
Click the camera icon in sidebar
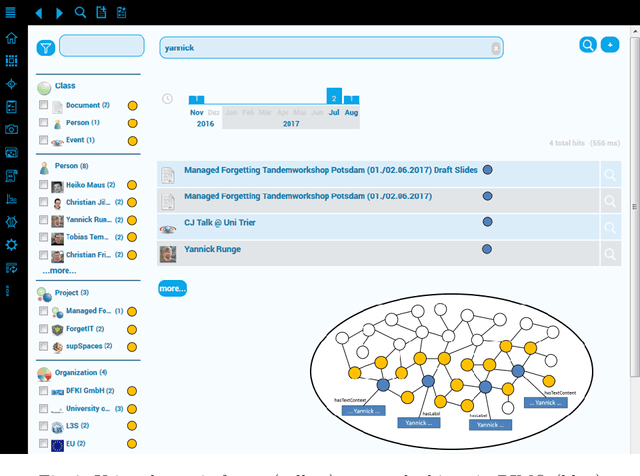11,130
